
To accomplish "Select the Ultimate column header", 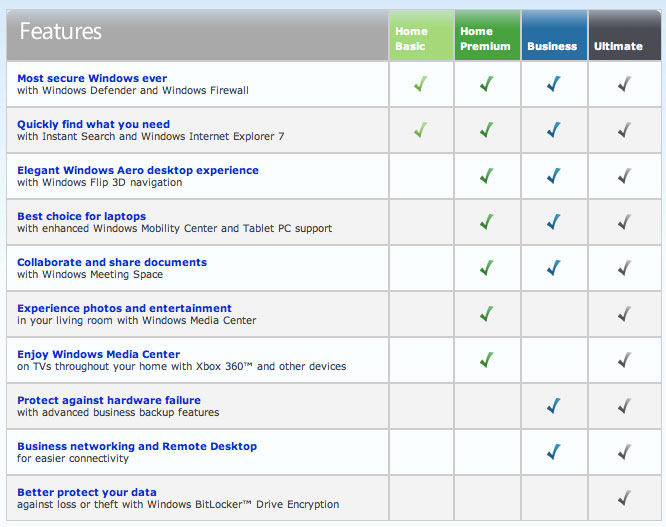I will pyautogui.click(x=619, y=45).
